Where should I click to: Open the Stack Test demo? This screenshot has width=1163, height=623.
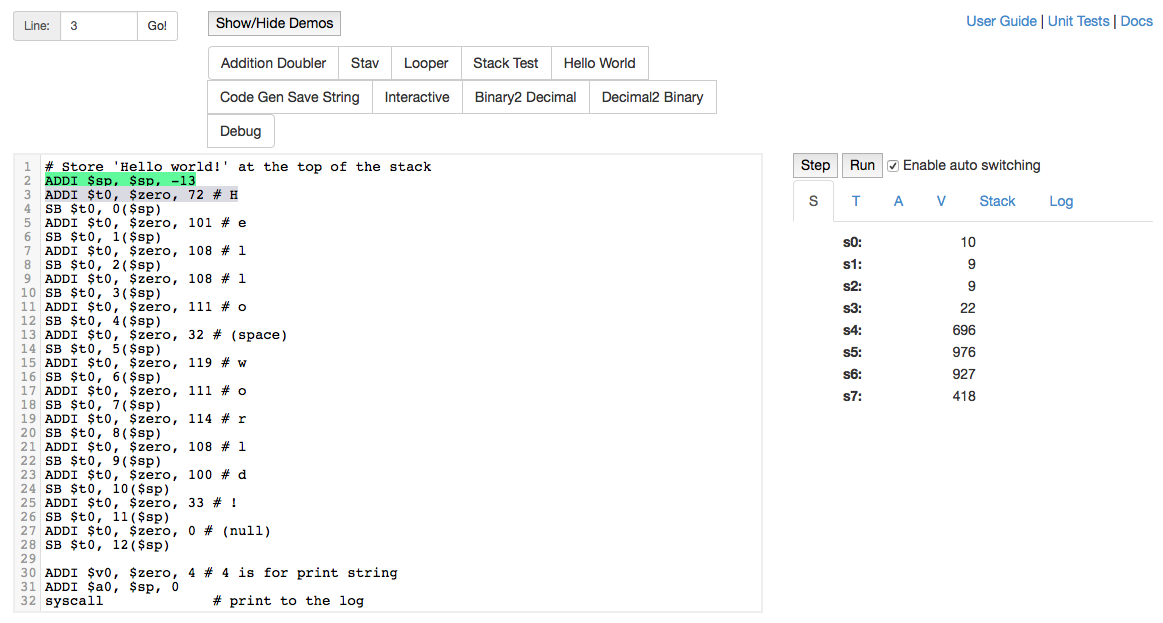pos(505,63)
